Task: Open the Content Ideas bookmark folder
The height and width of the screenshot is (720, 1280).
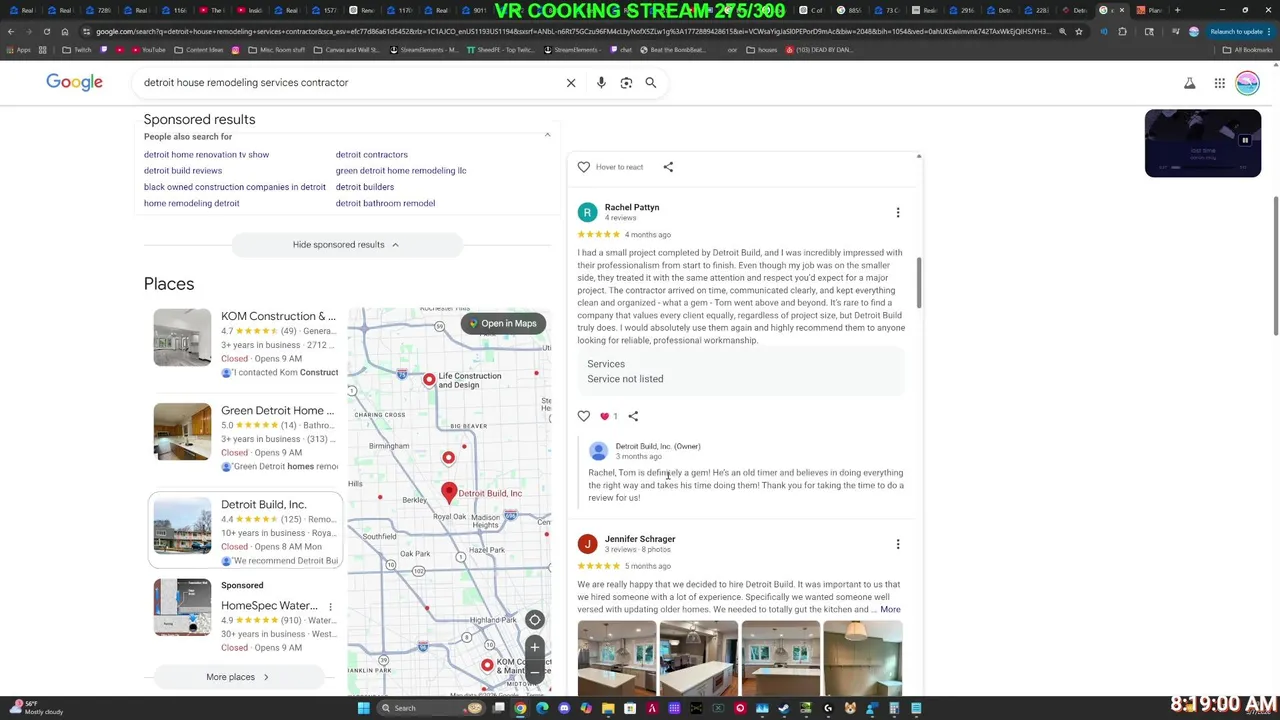Action: pos(199,50)
